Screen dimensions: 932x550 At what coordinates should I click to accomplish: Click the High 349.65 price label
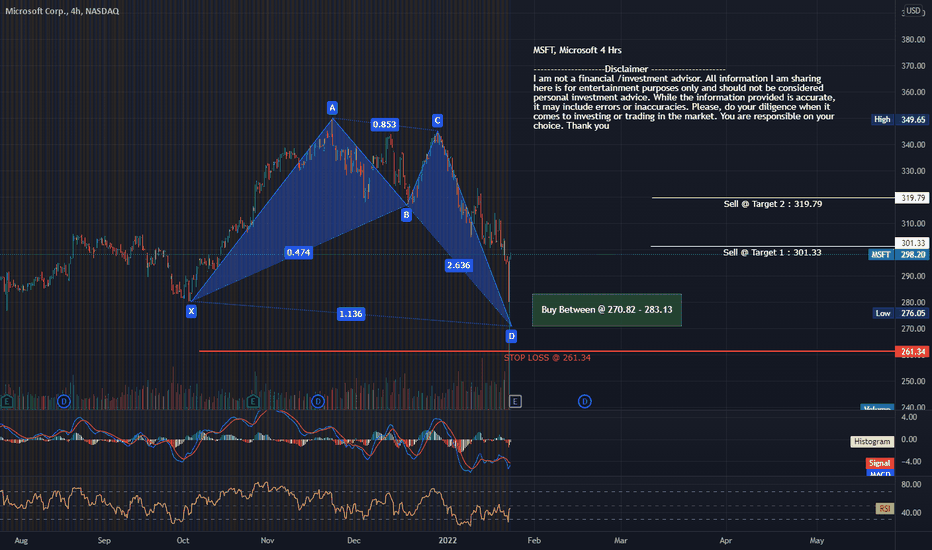coord(899,120)
